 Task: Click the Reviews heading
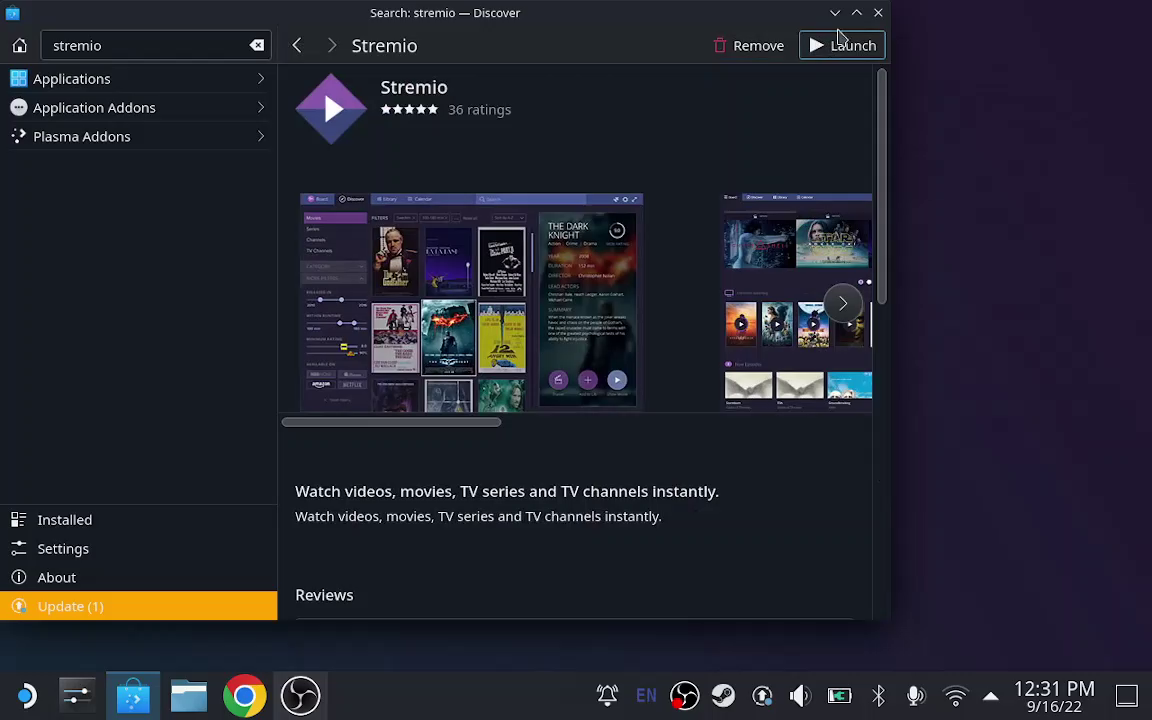click(324, 595)
